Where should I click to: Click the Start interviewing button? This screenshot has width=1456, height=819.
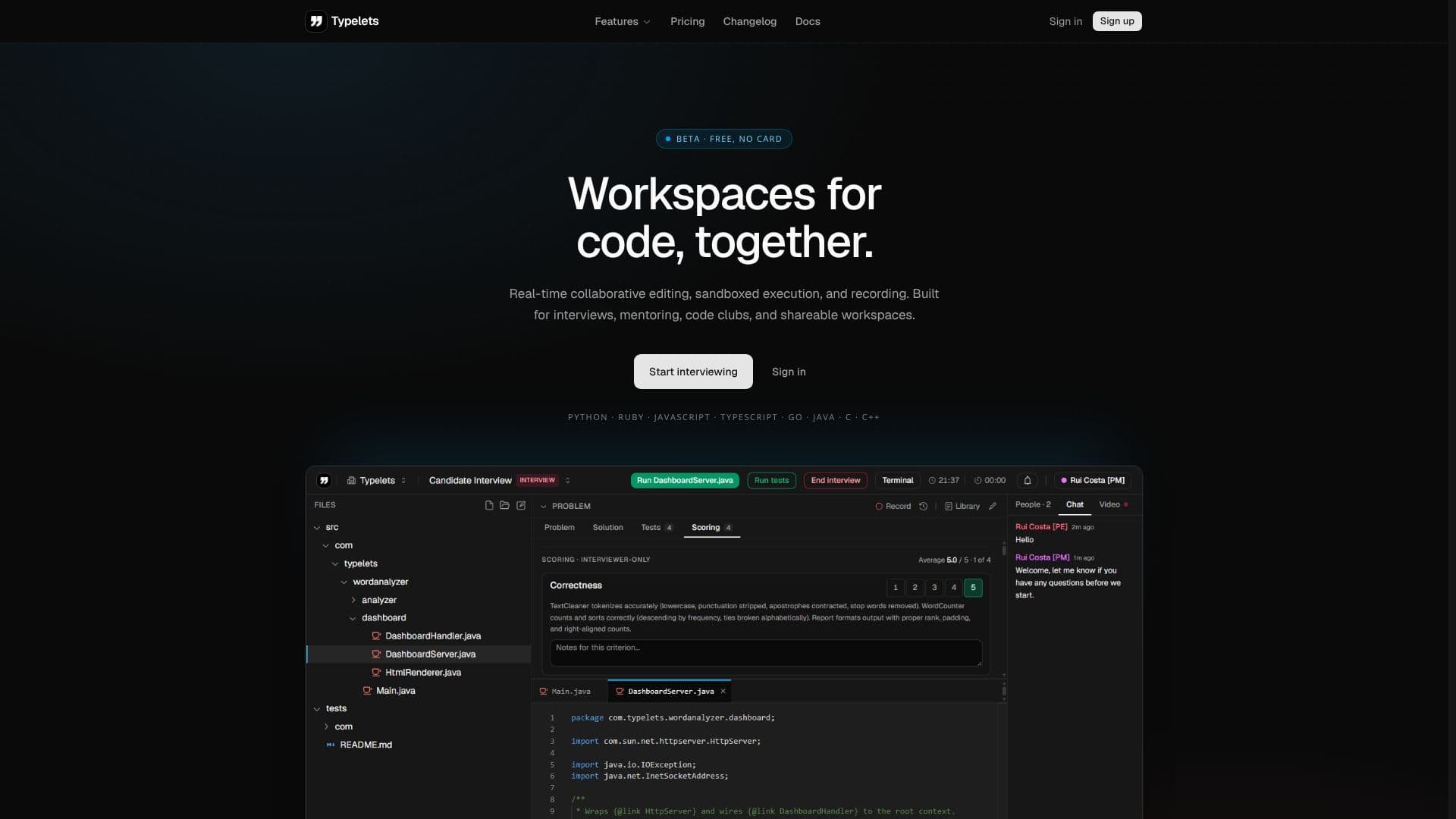693,372
